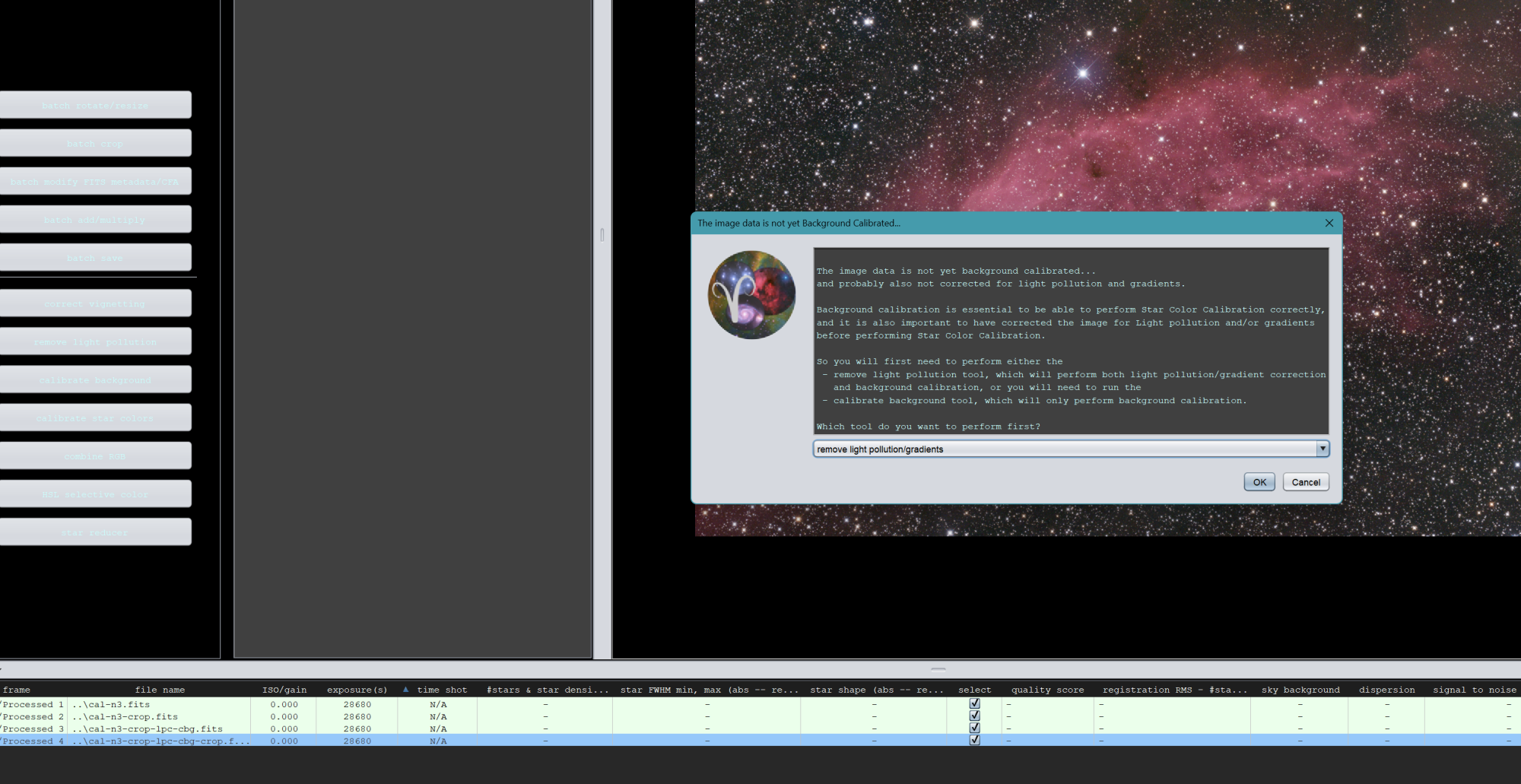Open the tool selection dropdown in the dialog
The image size is (1521, 784).
coord(1323,449)
